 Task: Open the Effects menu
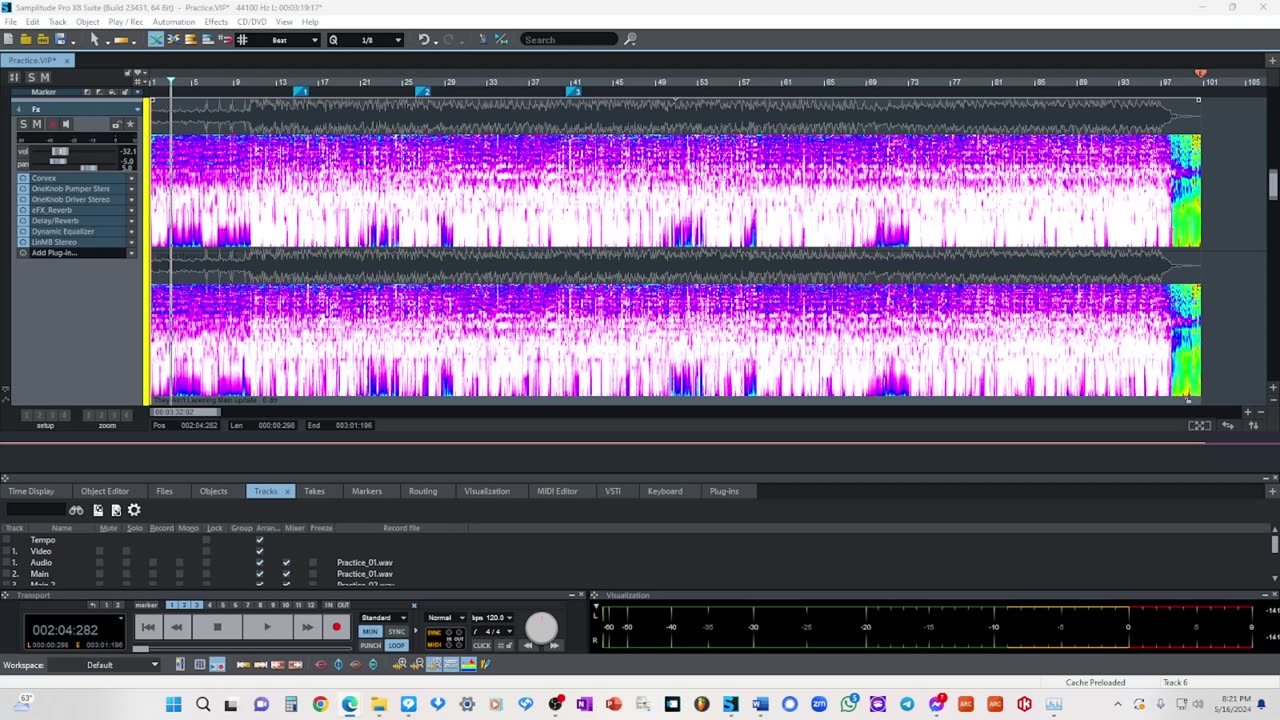point(216,22)
